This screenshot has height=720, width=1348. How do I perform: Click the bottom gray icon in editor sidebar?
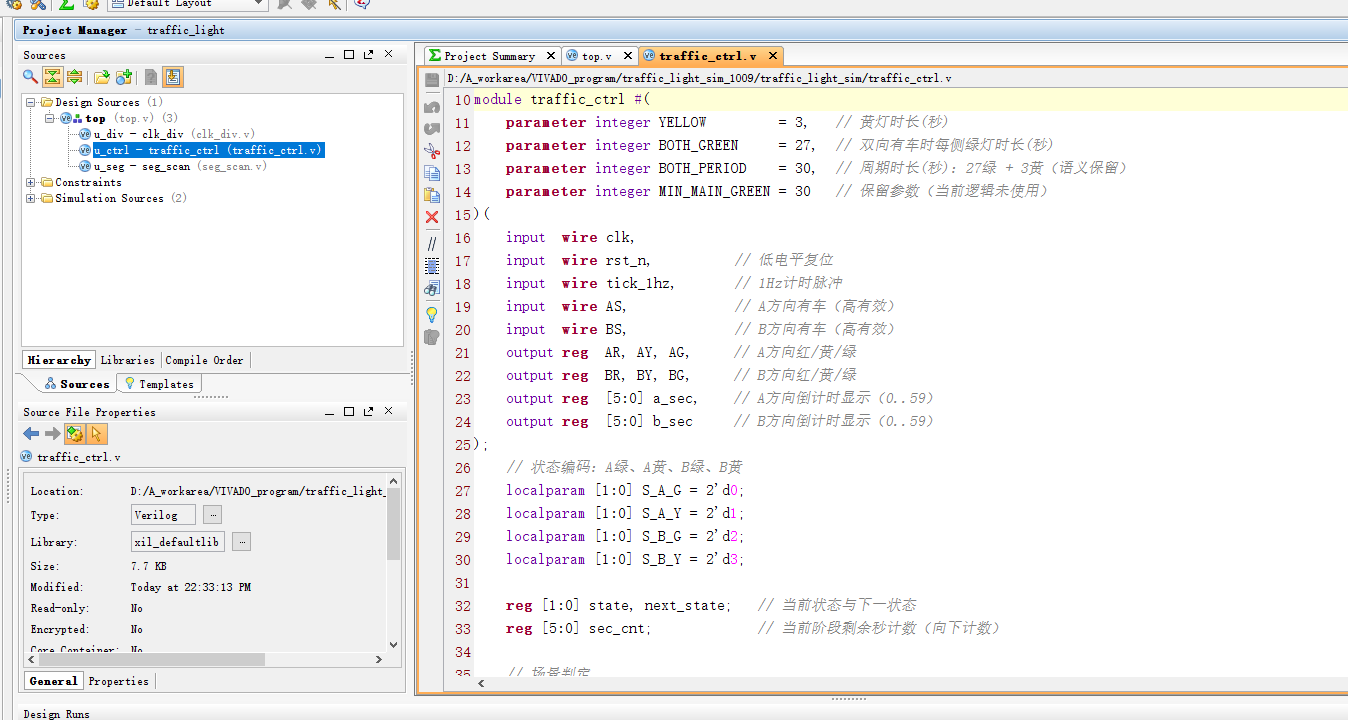432,337
